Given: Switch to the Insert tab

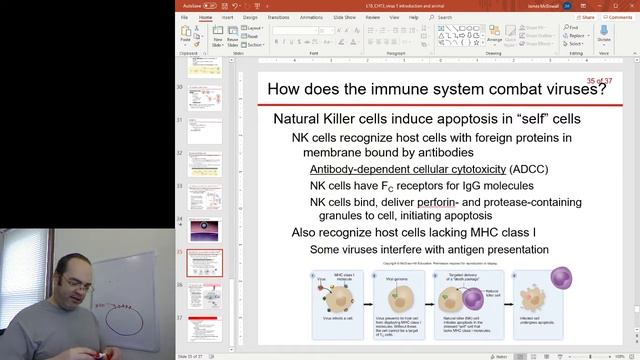Looking at the screenshot, I should pyautogui.click(x=227, y=18).
